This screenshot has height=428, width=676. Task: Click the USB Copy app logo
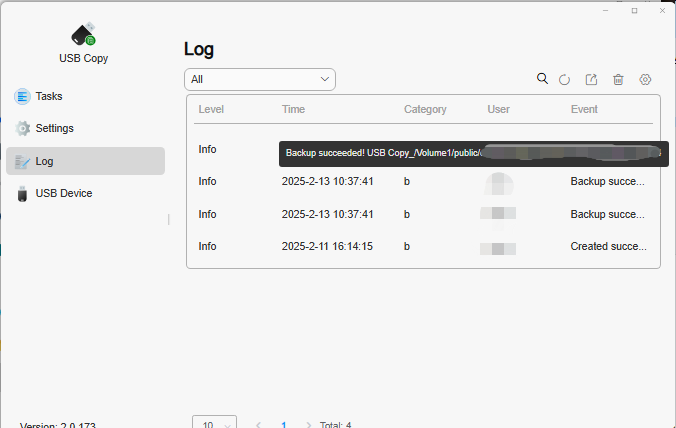[83, 34]
